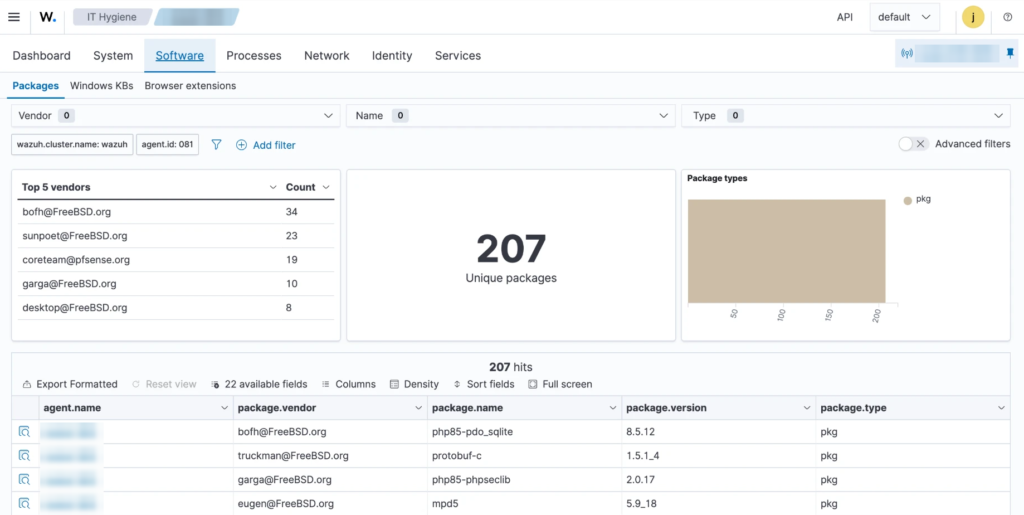Toggle the pkg legend series

(x=917, y=200)
